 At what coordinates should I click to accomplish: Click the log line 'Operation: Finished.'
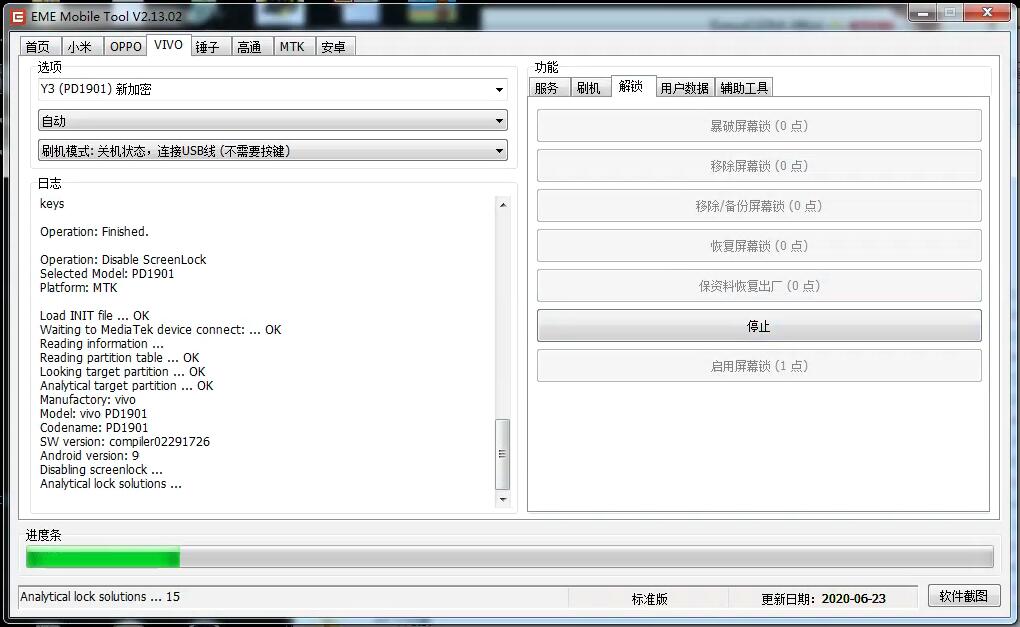(x=94, y=232)
